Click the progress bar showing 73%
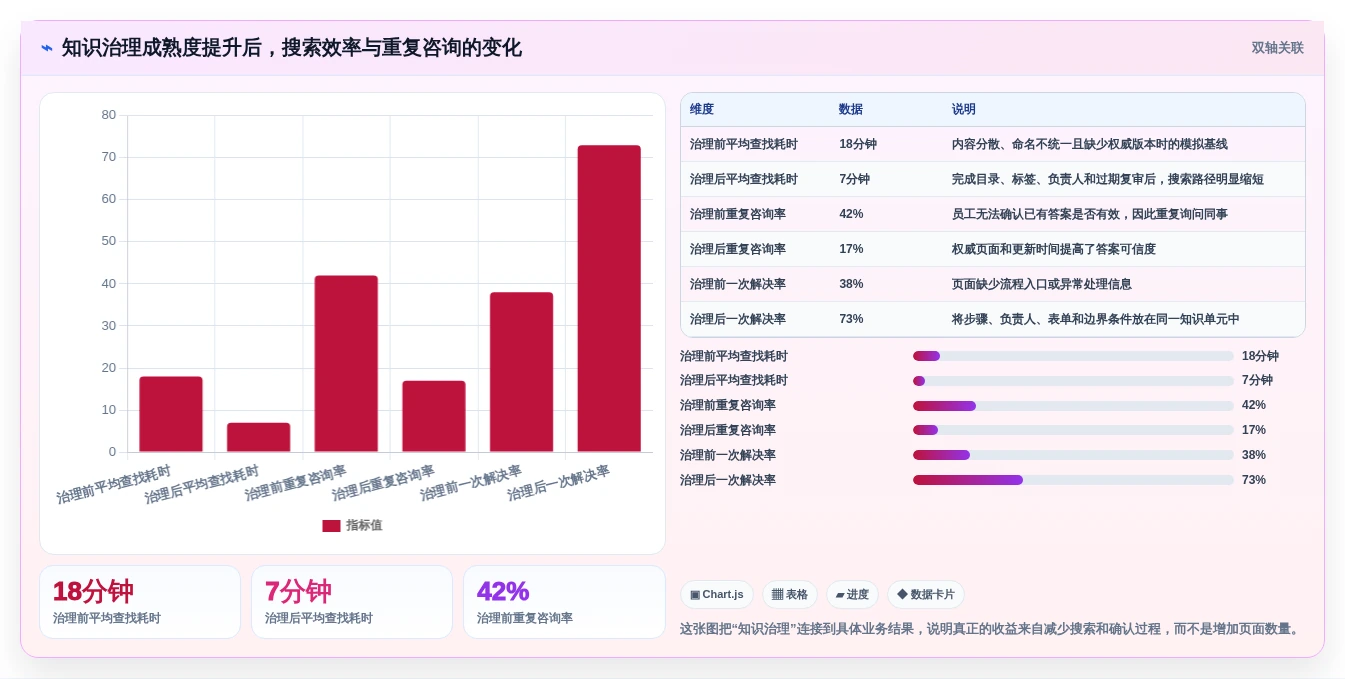 coord(1073,480)
